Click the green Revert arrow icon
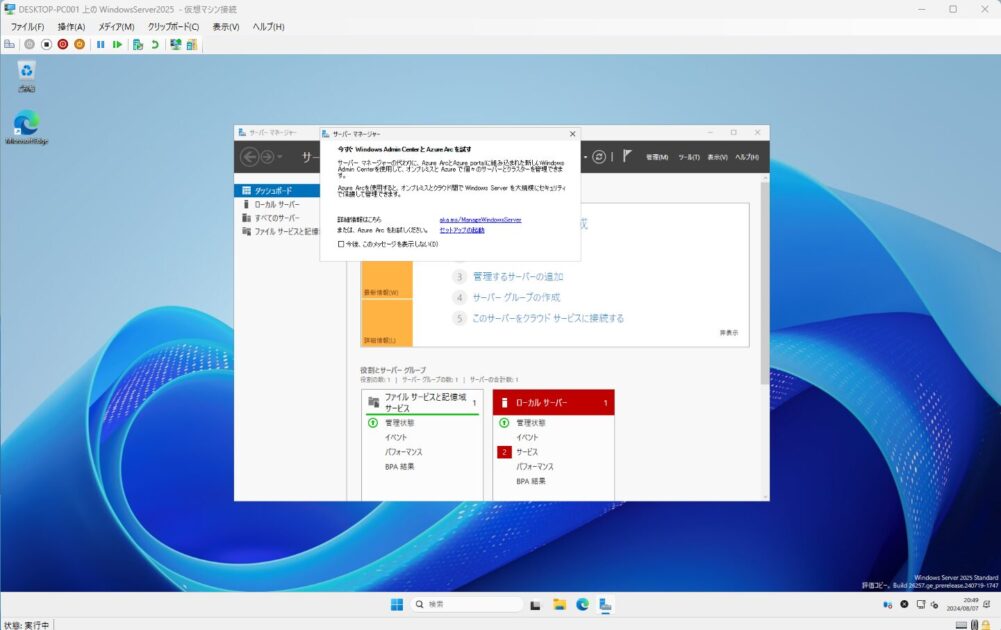The height and width of the screenshot is (630, 1001). point(154,44)
